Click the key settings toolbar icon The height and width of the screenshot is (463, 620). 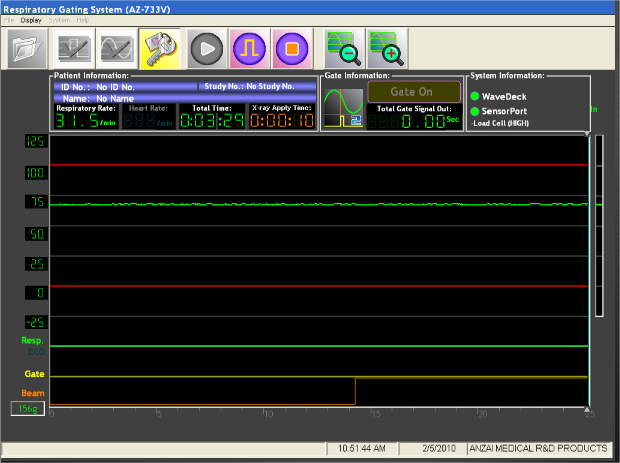click(159, 47)
